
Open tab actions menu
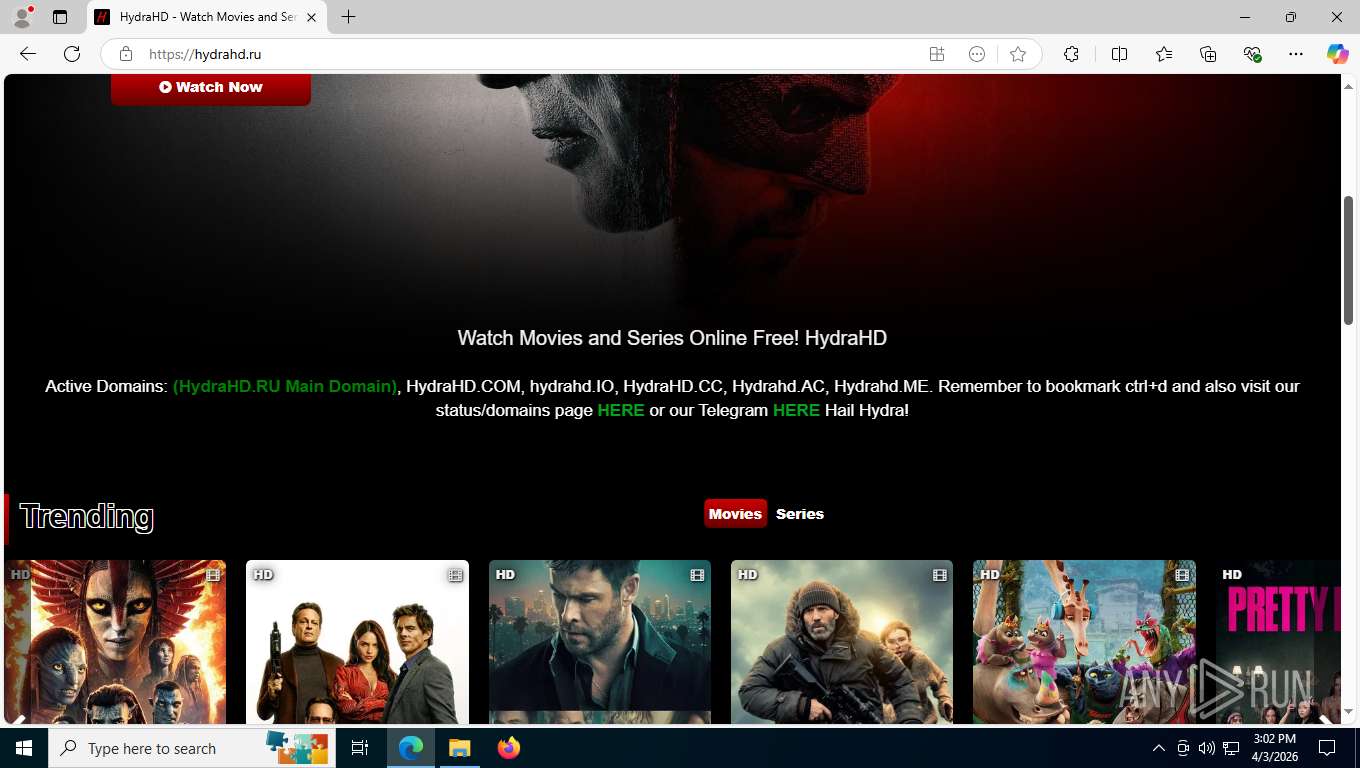(60, 17)
